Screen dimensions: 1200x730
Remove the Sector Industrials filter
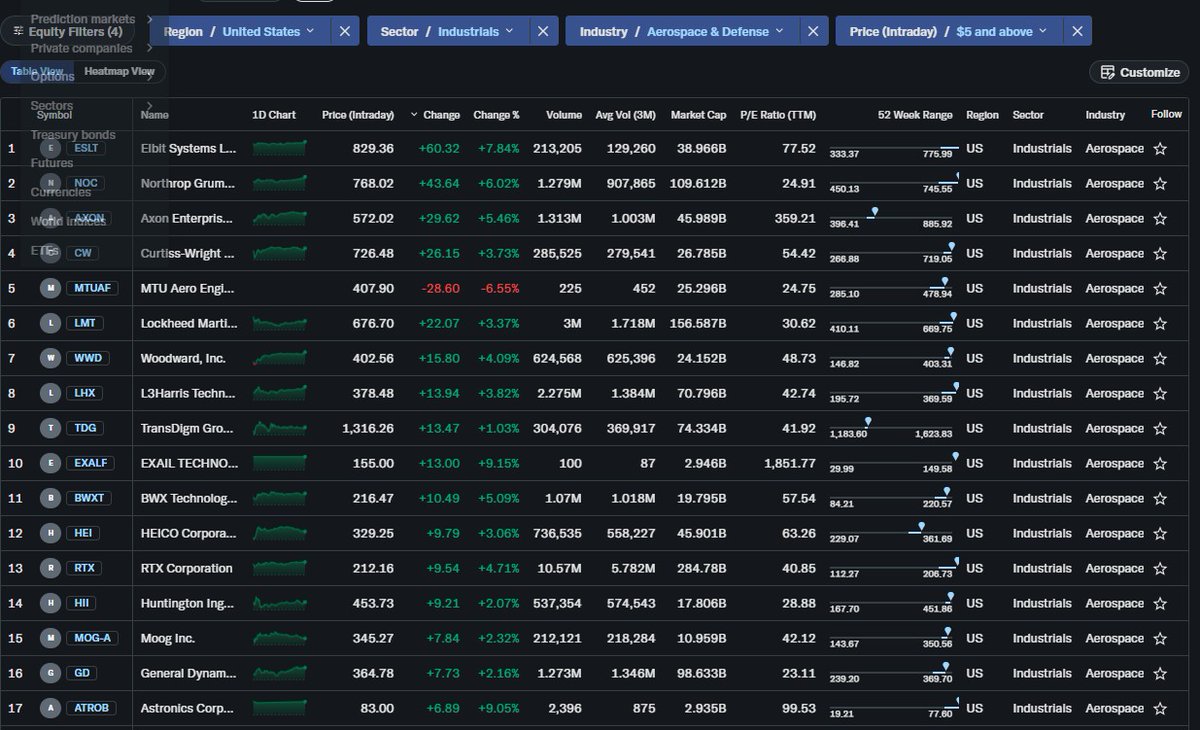(542, 31)
